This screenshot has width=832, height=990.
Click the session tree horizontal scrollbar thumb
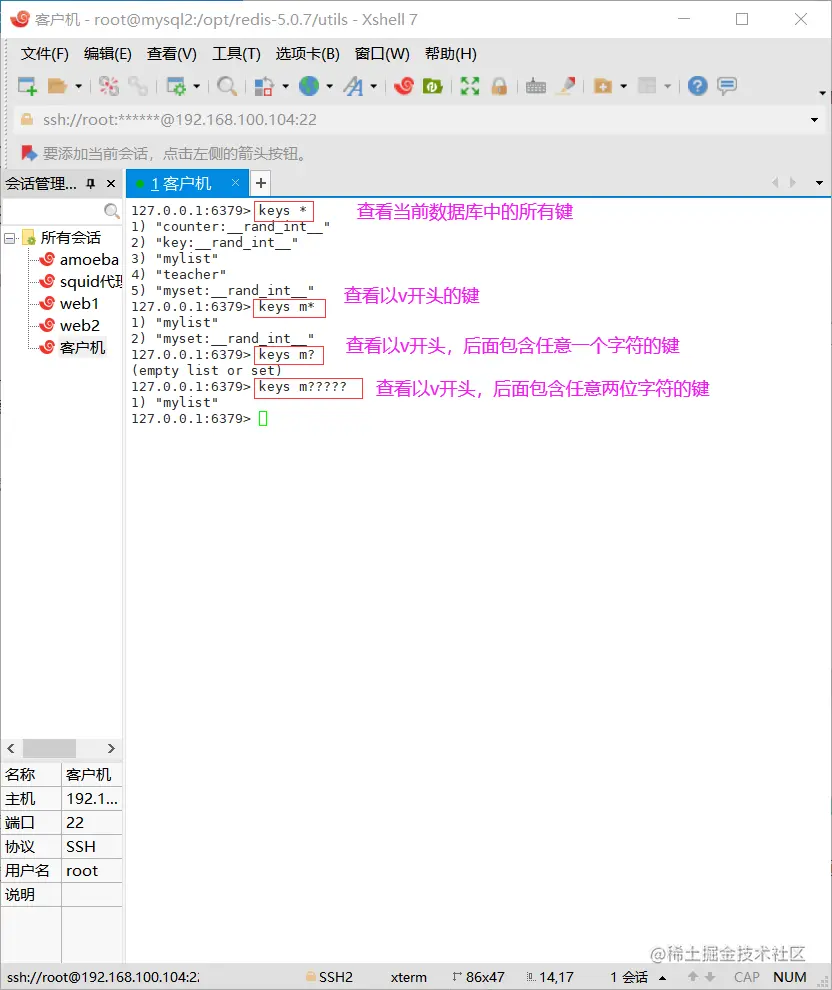coord(49,749)
